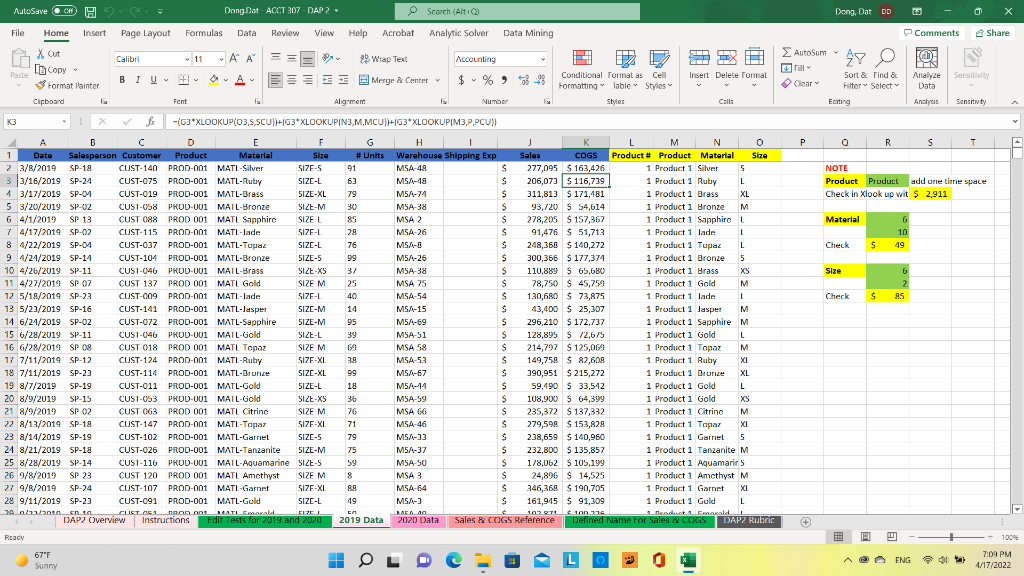Image resolution: width=1024 pixels, height=576 pixels.
Task: Click the Analyze Data icon
Action: pyautogui.click(x=926, y=69)
